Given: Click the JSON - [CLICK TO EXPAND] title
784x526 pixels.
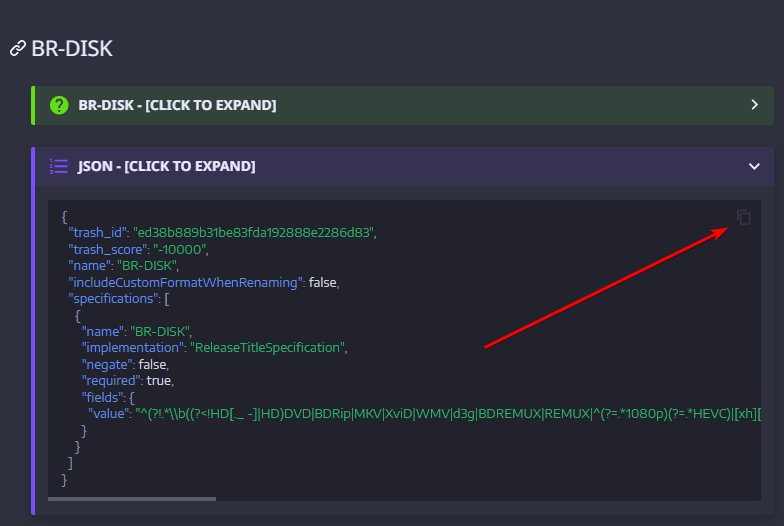Looking at the screenshot, I should [x=166, y=166].
